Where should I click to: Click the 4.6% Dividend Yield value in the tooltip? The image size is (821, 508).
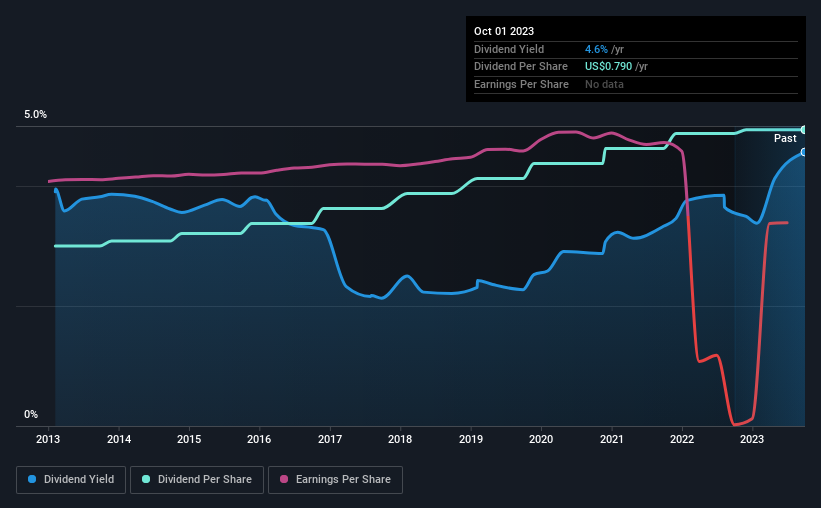596,49
